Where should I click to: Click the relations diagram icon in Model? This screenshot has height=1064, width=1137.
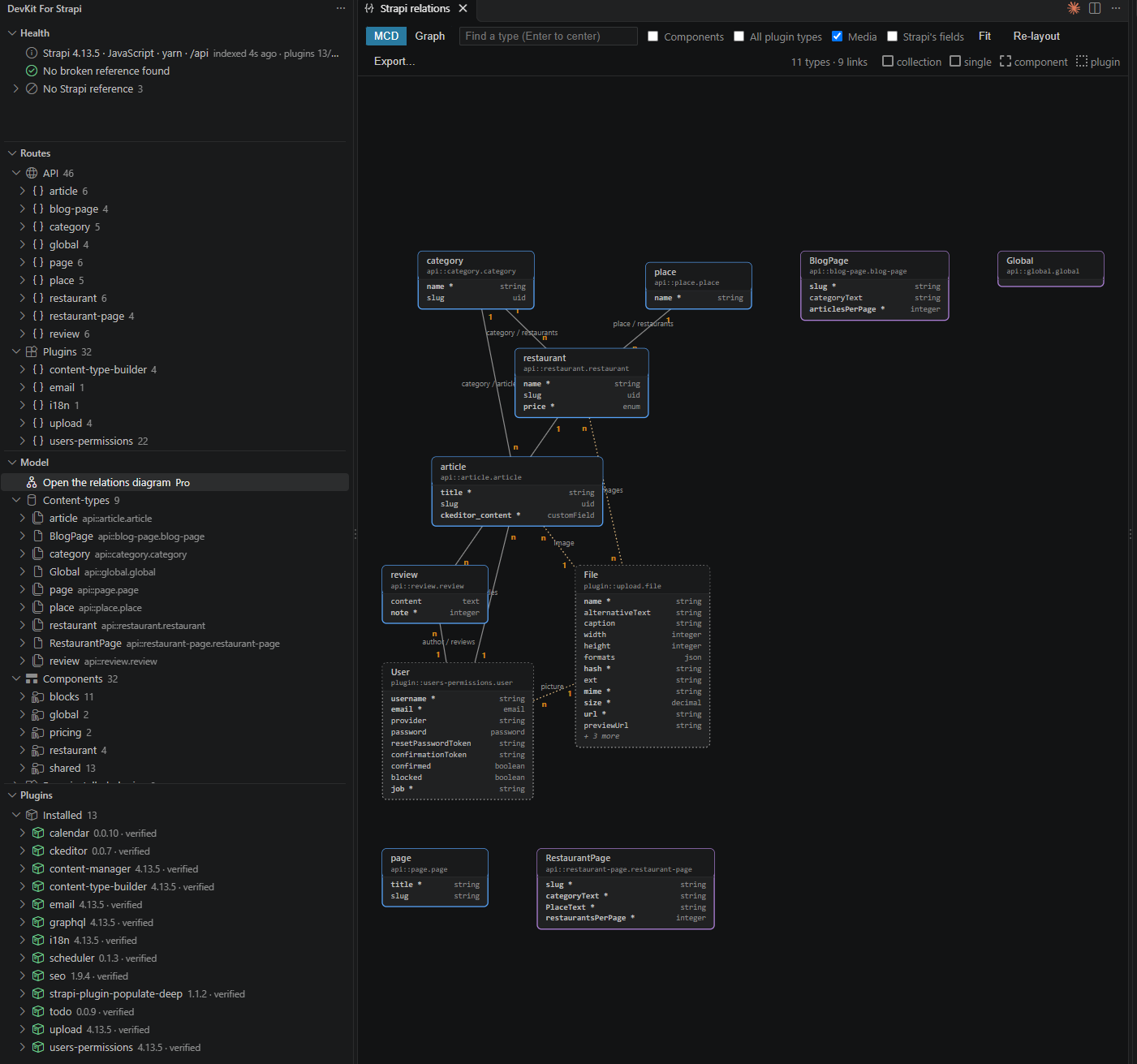[x=32, y=482]
